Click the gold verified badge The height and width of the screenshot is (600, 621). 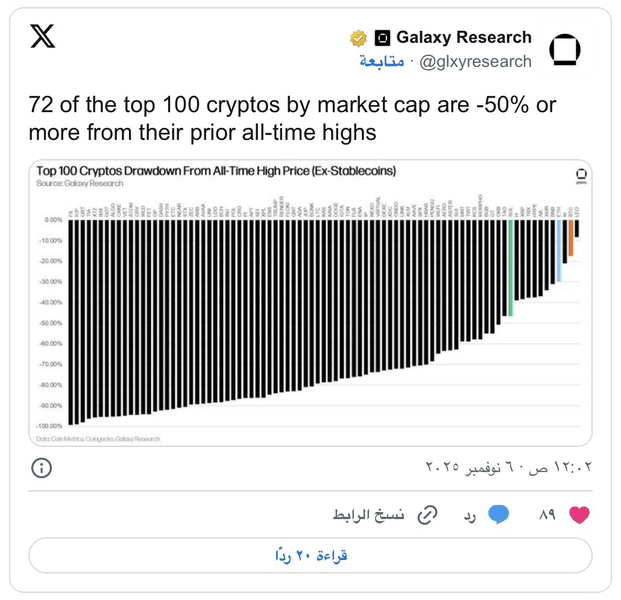(357, 38)
